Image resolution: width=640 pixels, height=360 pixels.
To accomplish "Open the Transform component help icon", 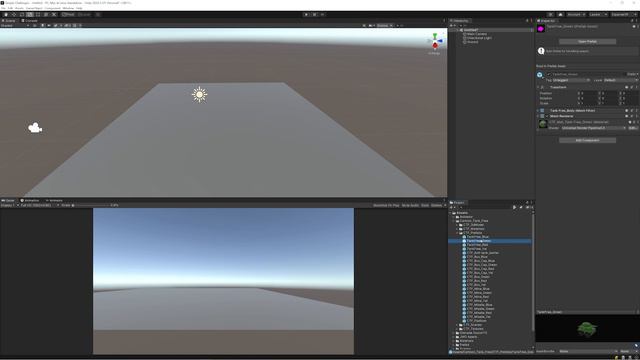I will click(627, 87).
